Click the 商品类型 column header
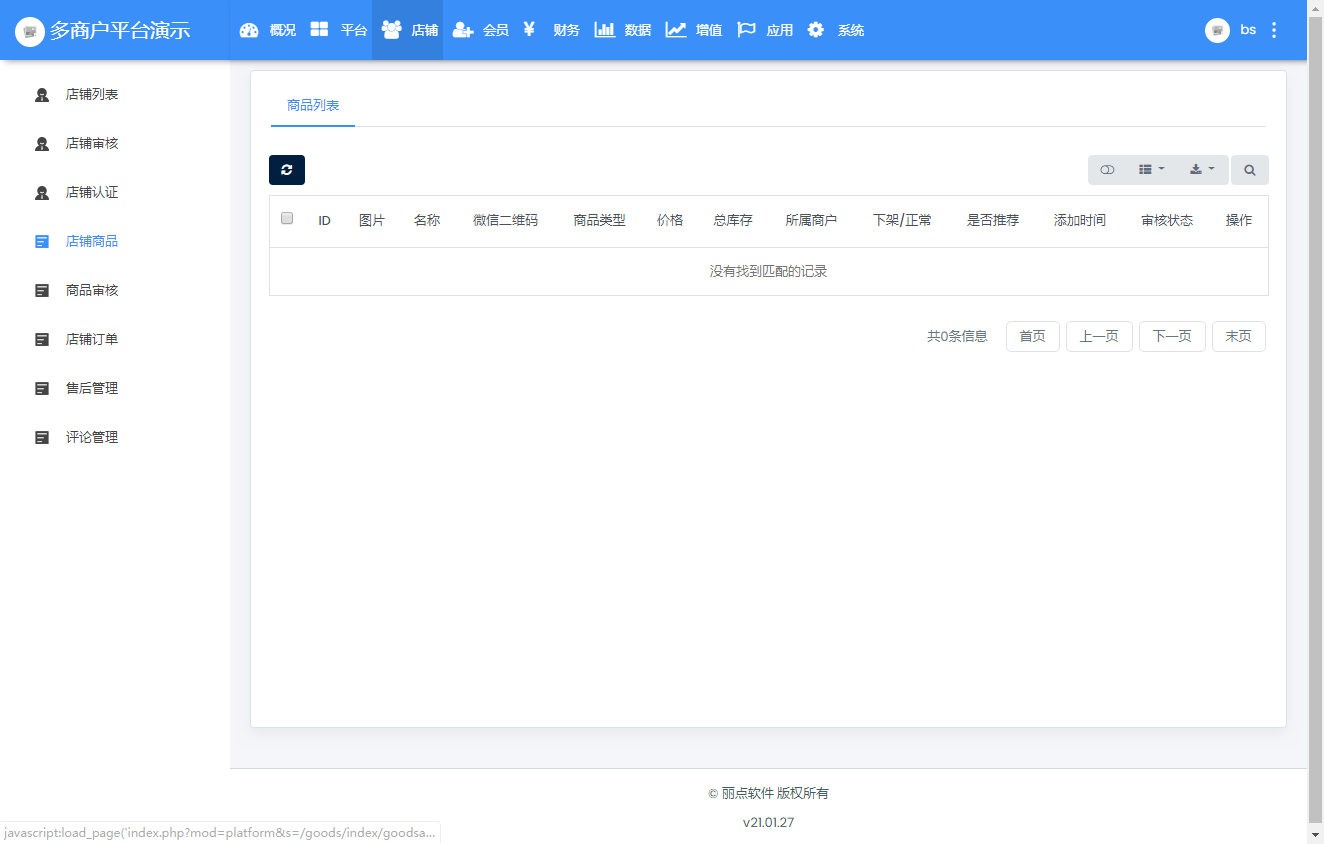This screenshot has width=1324, height=844. (x=599, y=220)
